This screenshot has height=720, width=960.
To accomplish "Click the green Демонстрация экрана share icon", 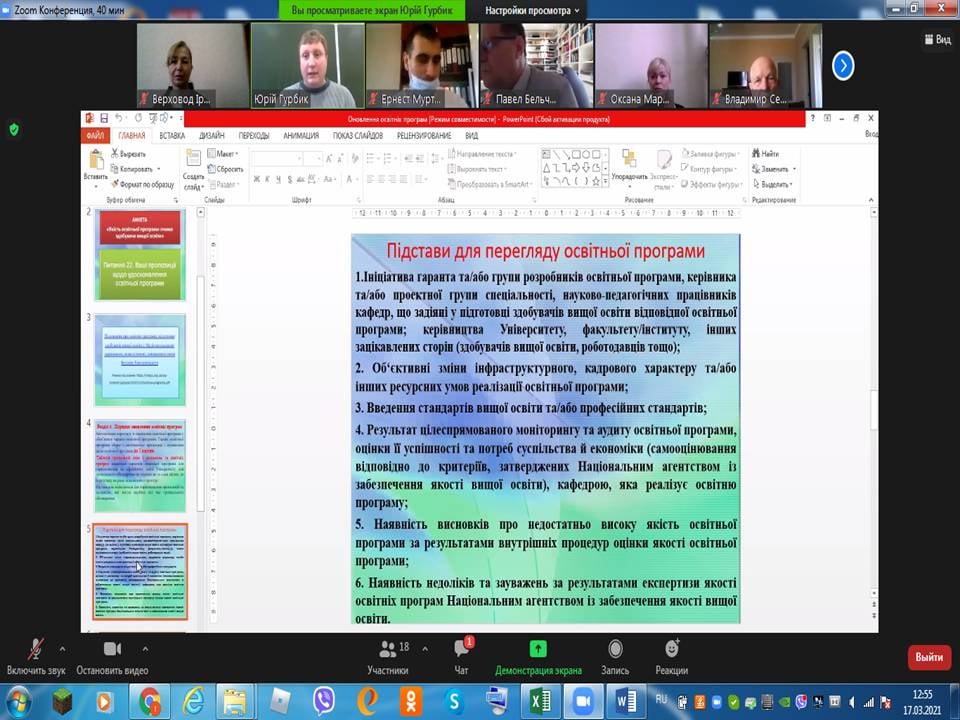I will pos(538,650).
